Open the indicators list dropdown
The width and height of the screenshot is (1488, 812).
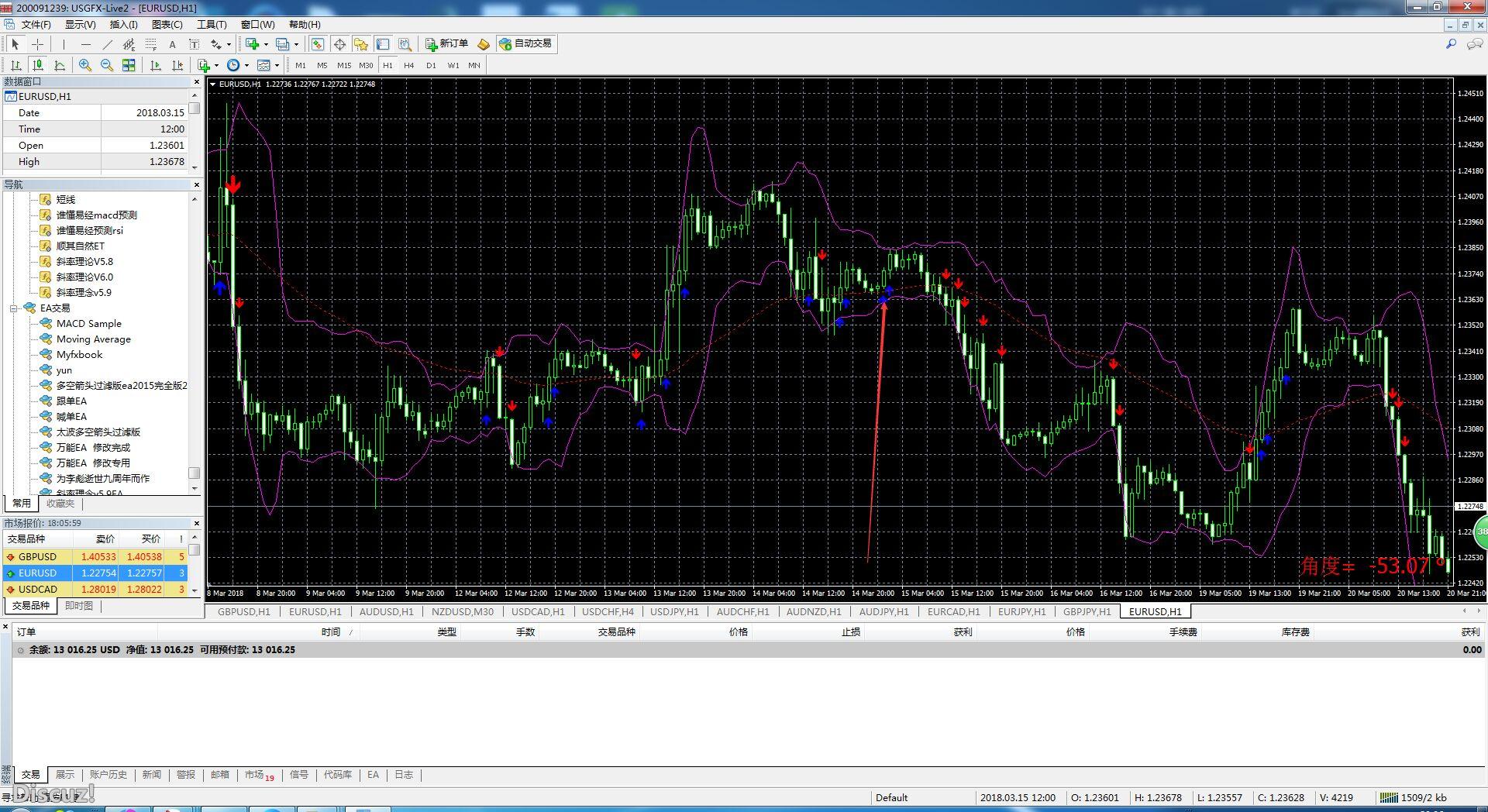pyautogui.click(x=216, y=65)
